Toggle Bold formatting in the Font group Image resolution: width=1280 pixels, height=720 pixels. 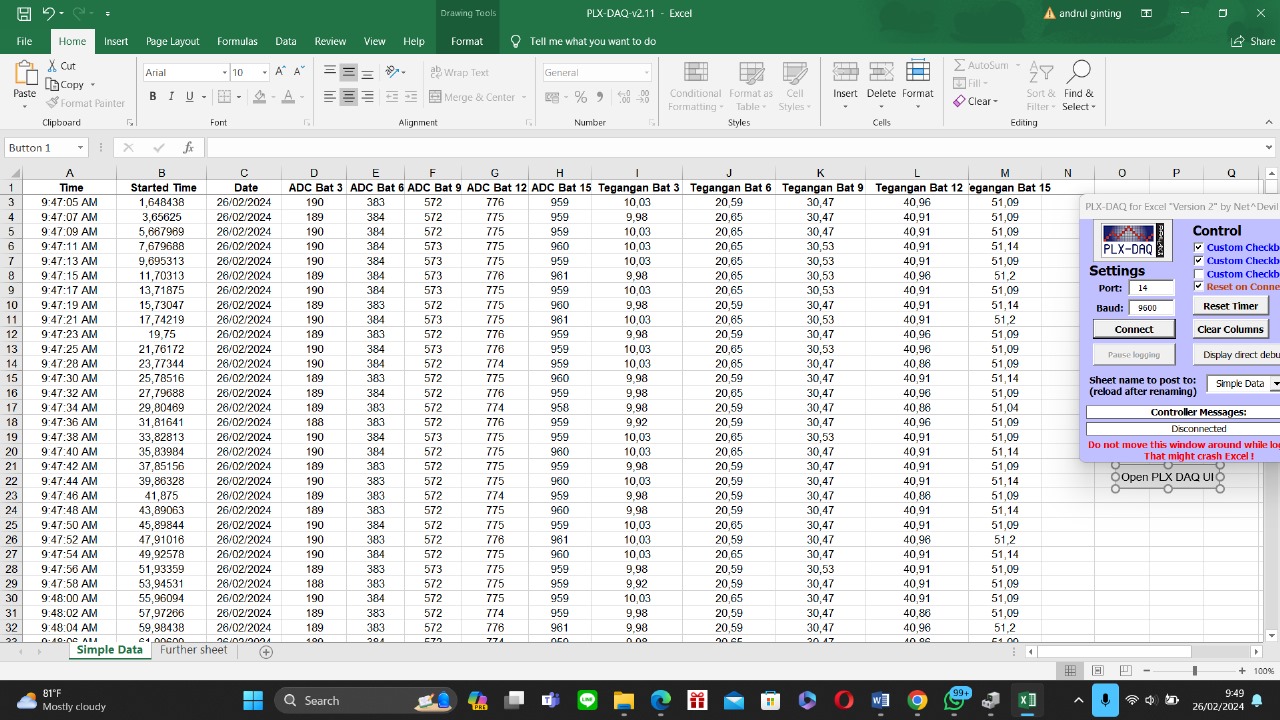tap(153, 97)
